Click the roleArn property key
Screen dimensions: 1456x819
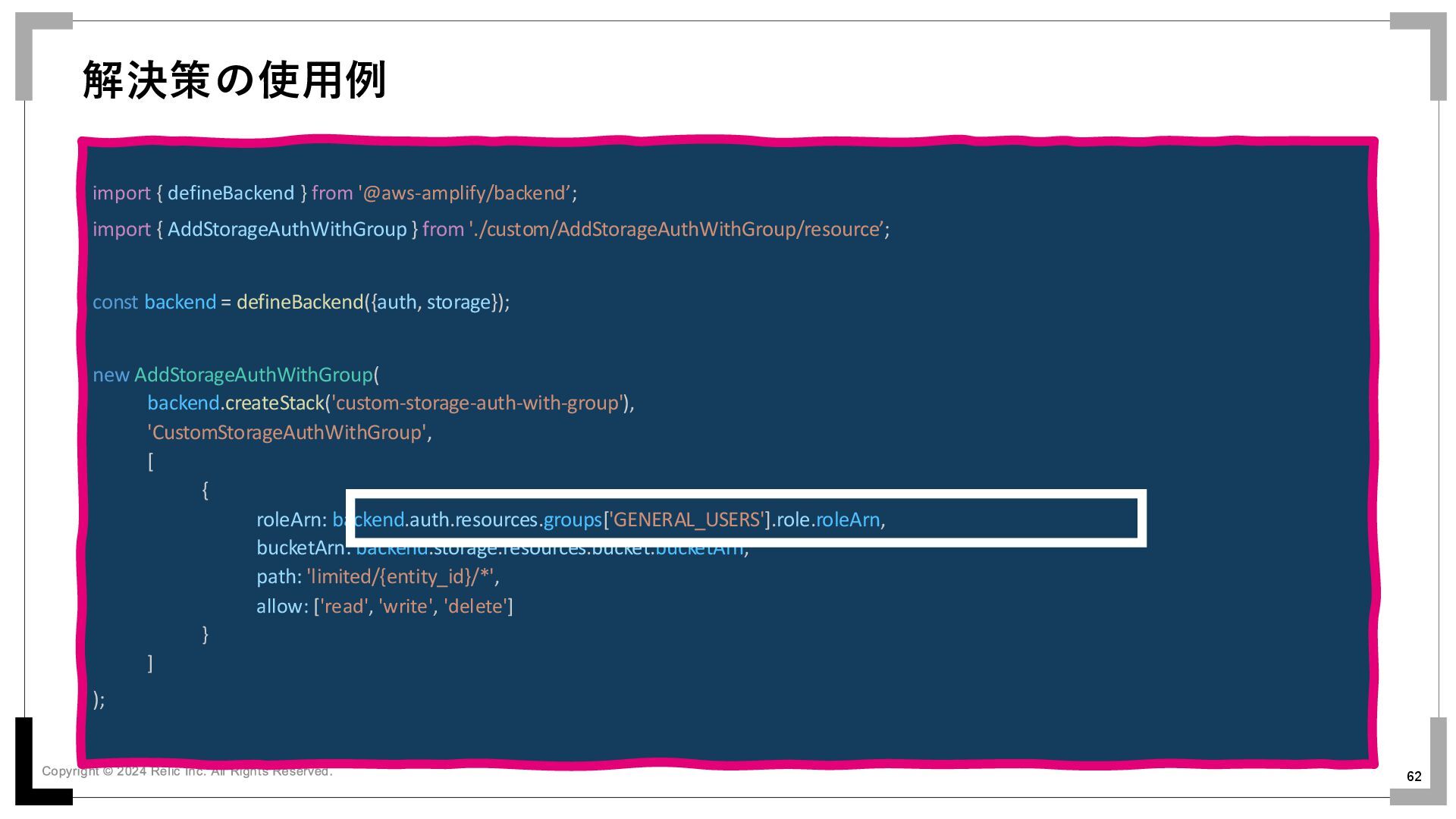(290, 520)
